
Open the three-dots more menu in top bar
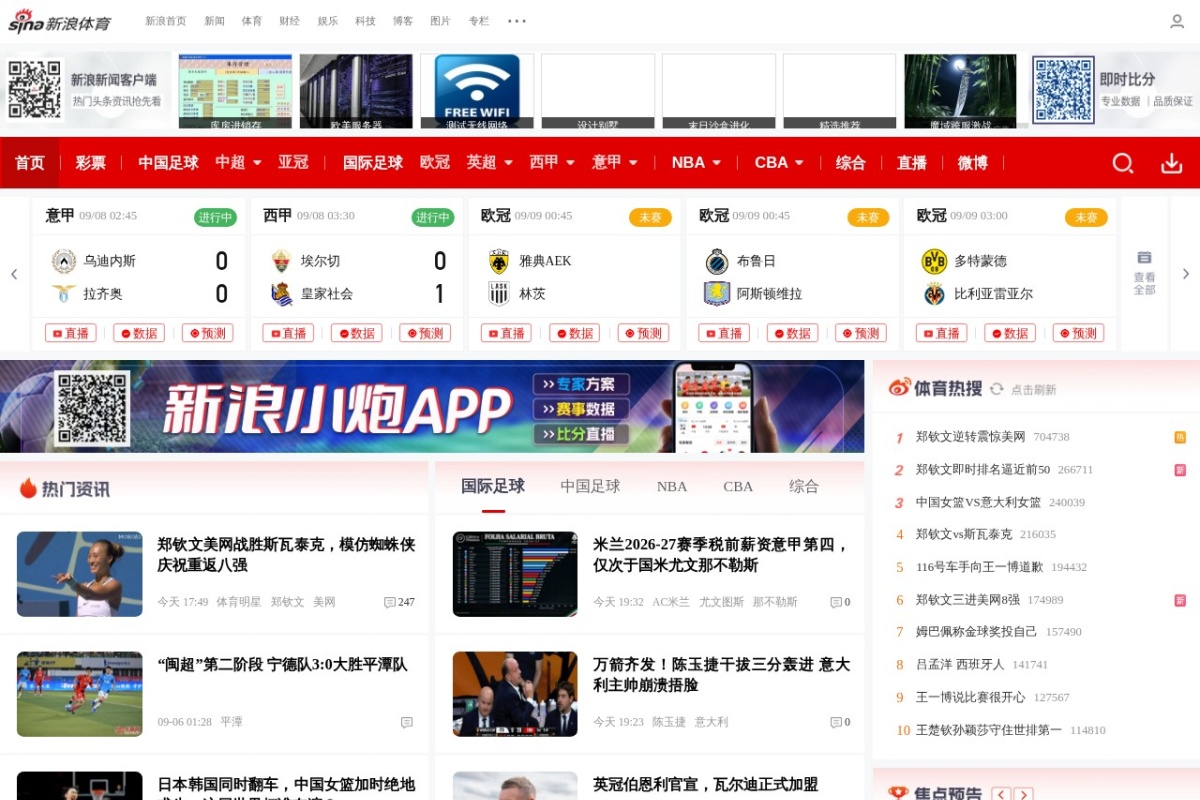click(x=516, y=21)
